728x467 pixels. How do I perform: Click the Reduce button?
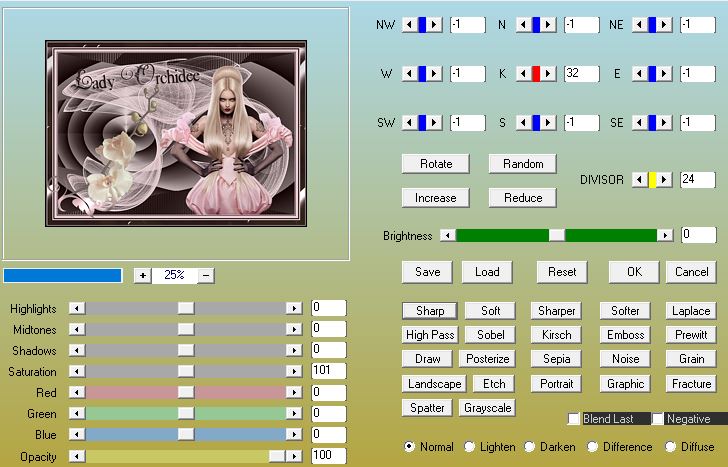[x=523, y=198]
